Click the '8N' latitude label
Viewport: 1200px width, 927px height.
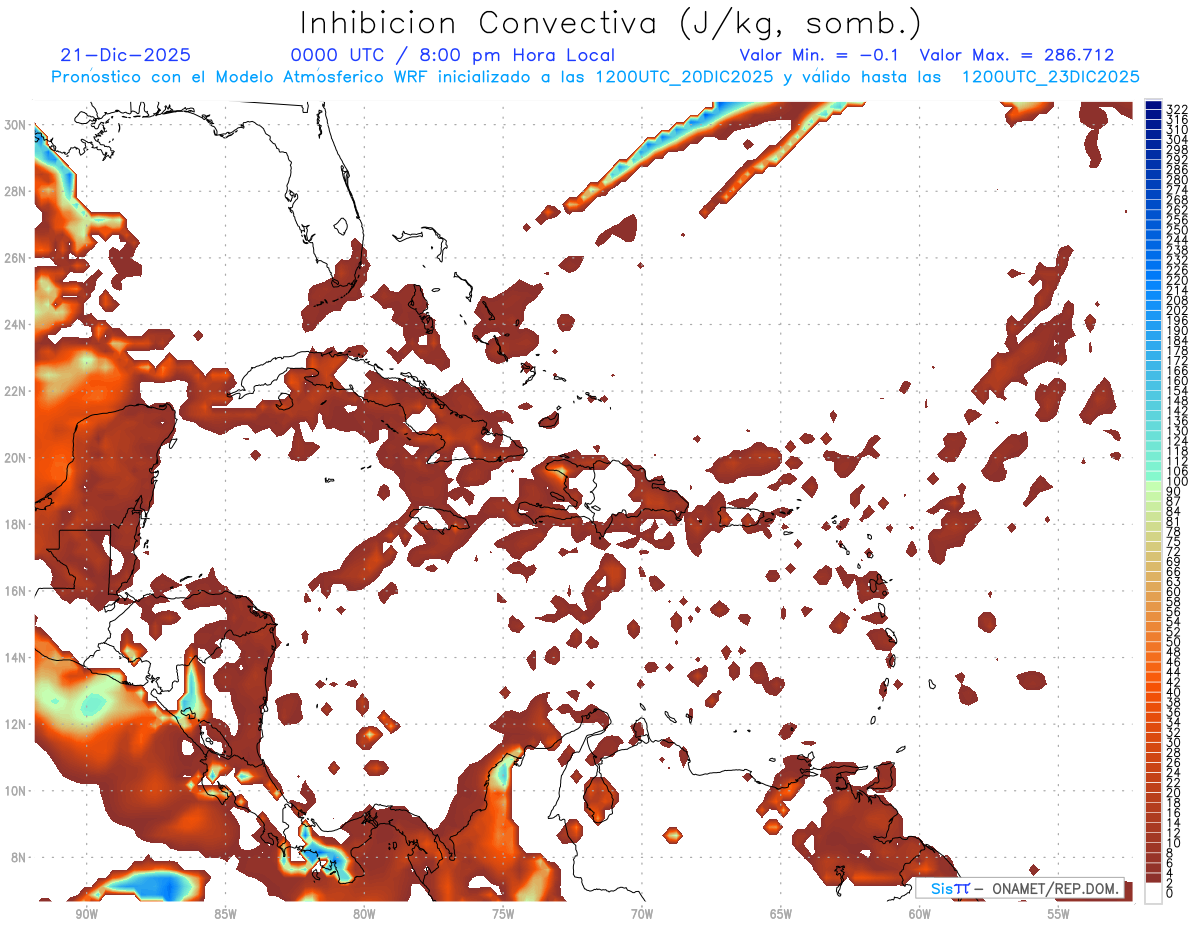(x=20, y=857)
